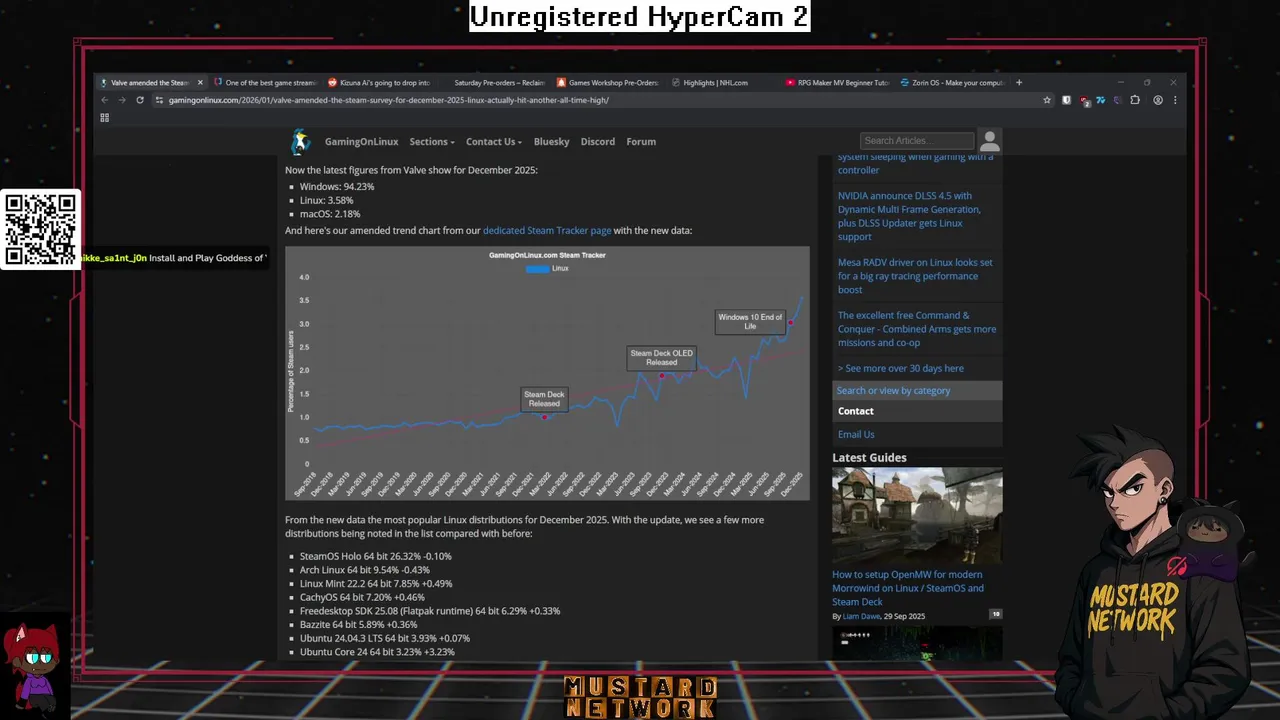This screenshot has width=1280, height=720.
Task: Click See more over 30 days here
Action: 901,368
